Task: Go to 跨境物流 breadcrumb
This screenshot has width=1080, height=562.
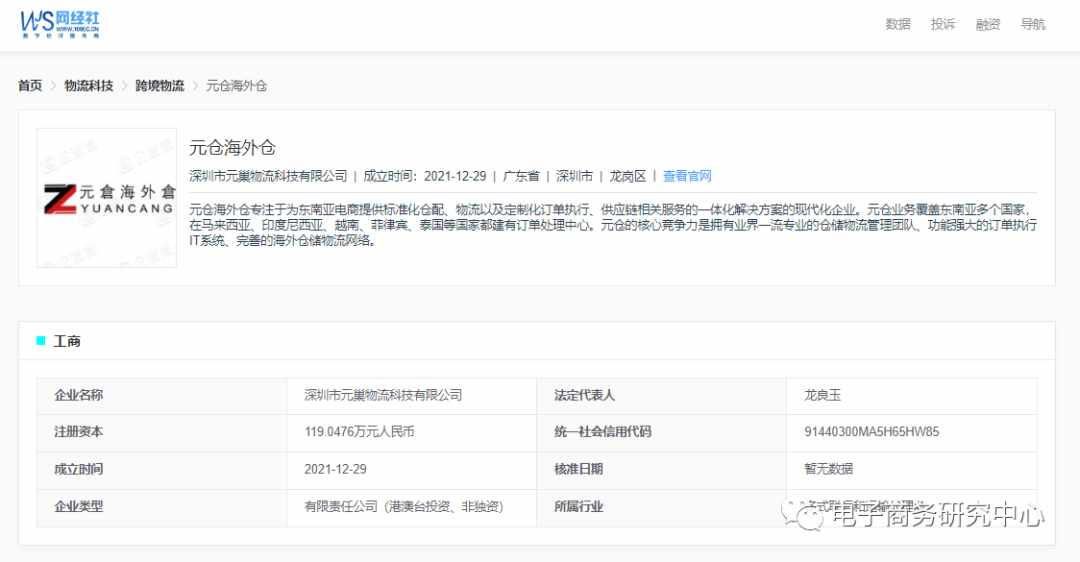Action: 160,85
